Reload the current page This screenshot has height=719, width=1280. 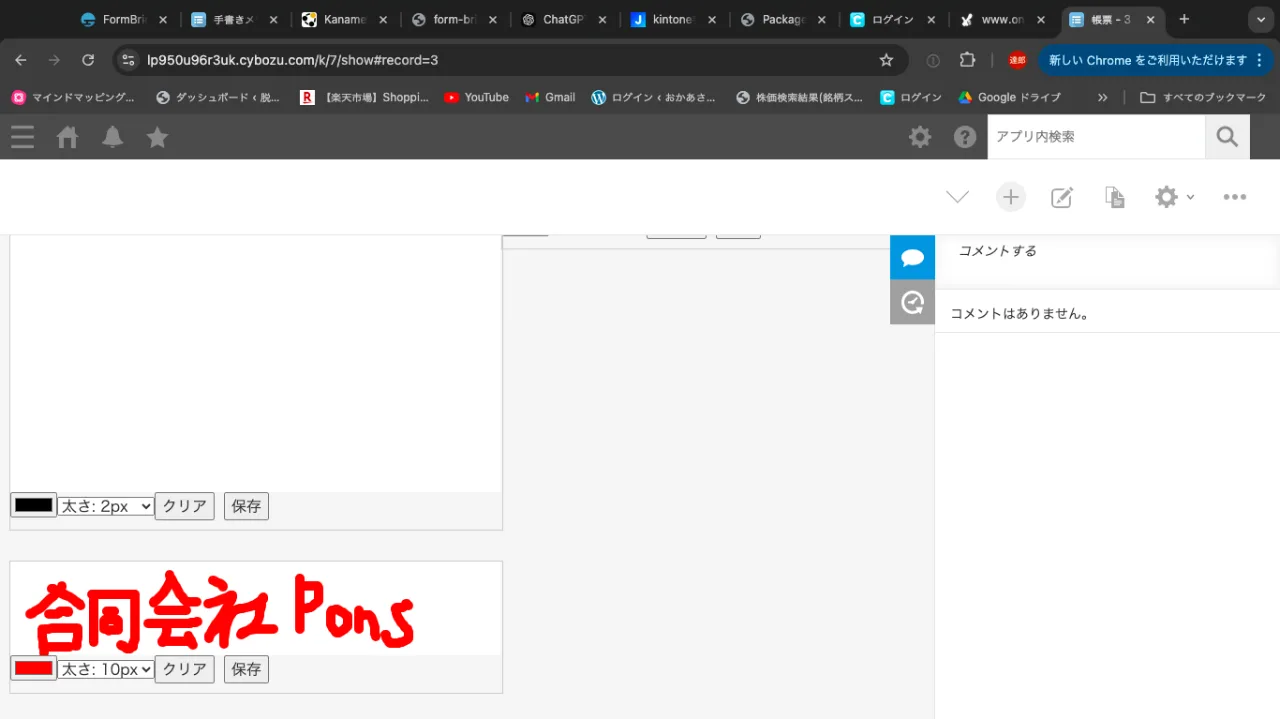coord(88,60)
